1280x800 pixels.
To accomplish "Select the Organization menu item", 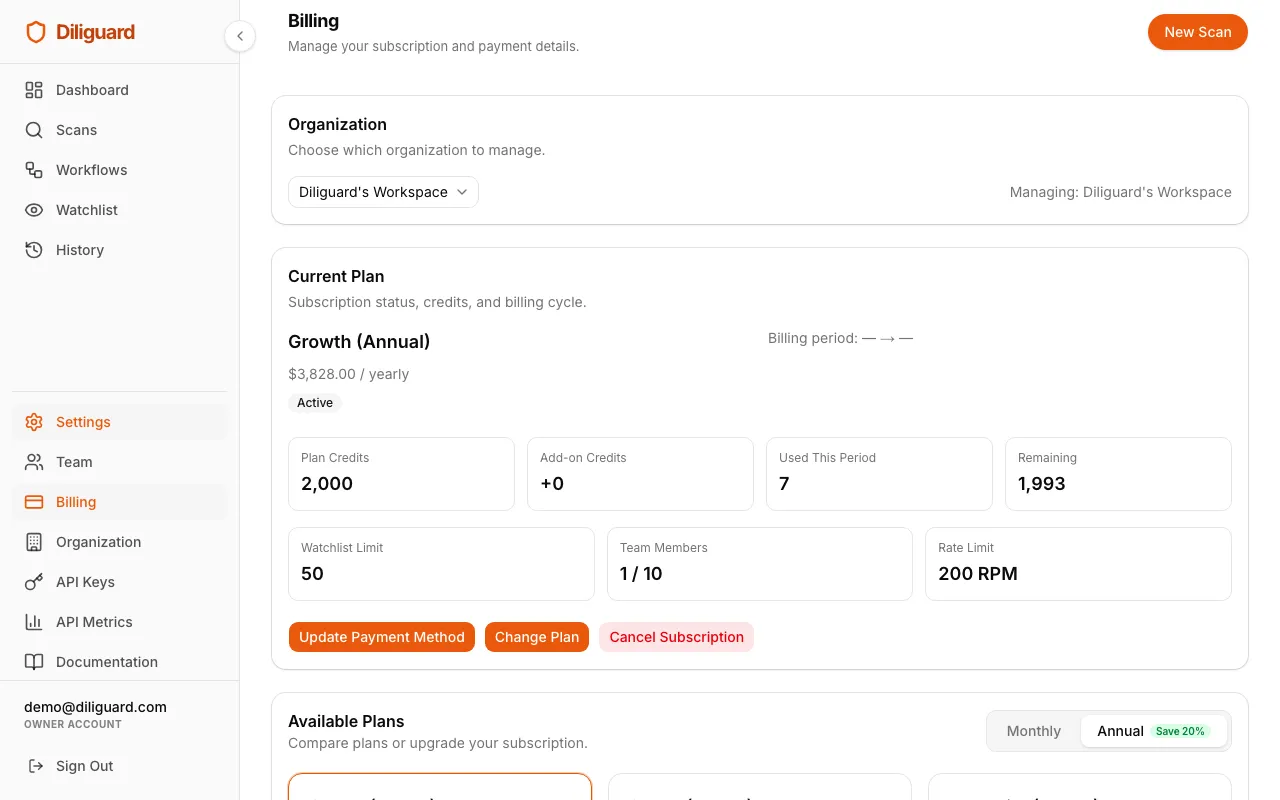I will click(120, 542).
